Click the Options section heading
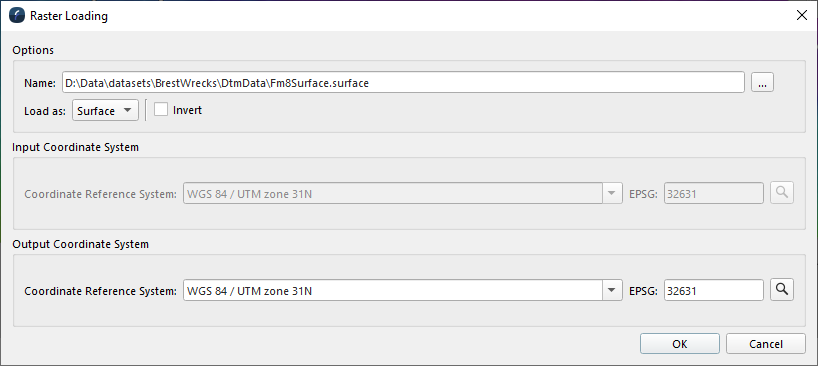This screenshot has height=366, width=818. 33,50
